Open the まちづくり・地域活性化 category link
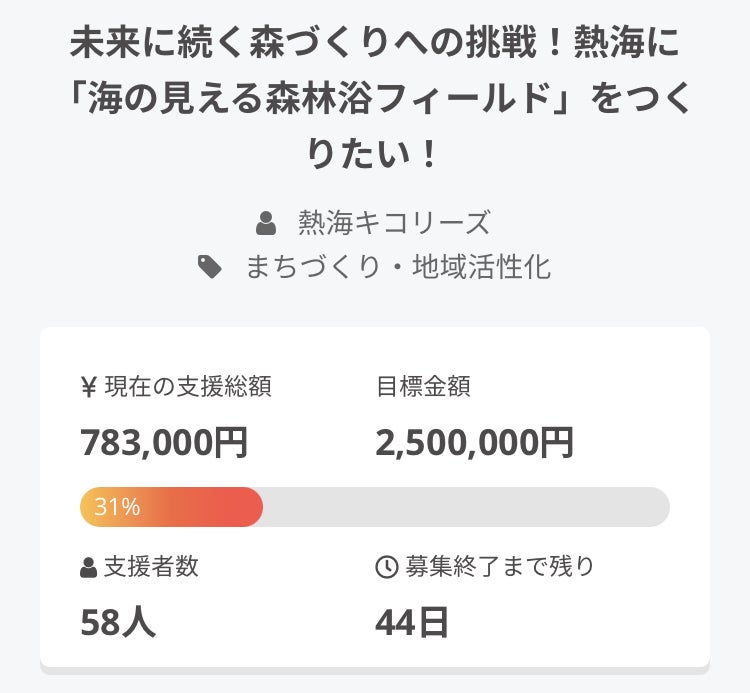Screen dimensions: 750x693 [398, 267]
